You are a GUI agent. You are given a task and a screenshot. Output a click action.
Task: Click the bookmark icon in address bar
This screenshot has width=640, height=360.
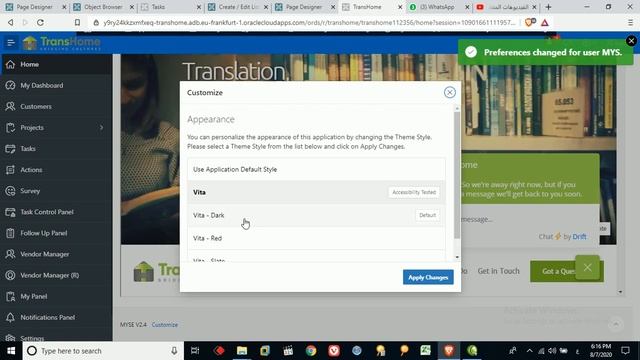(77, 22)
